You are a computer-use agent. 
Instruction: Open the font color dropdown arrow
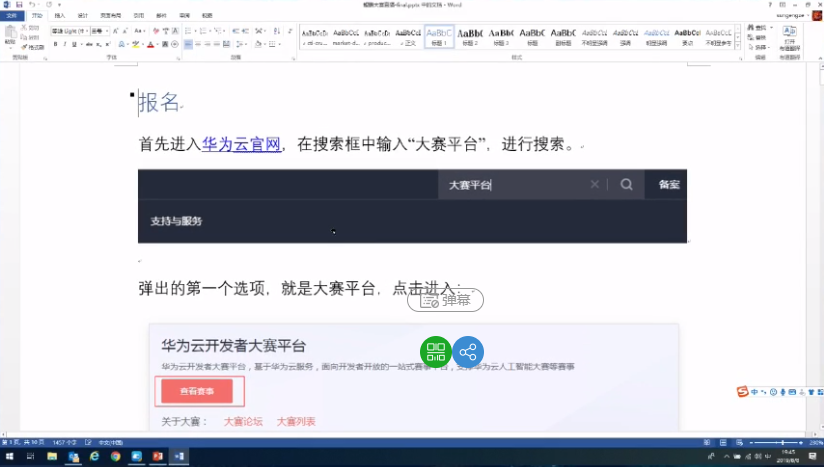157,44
